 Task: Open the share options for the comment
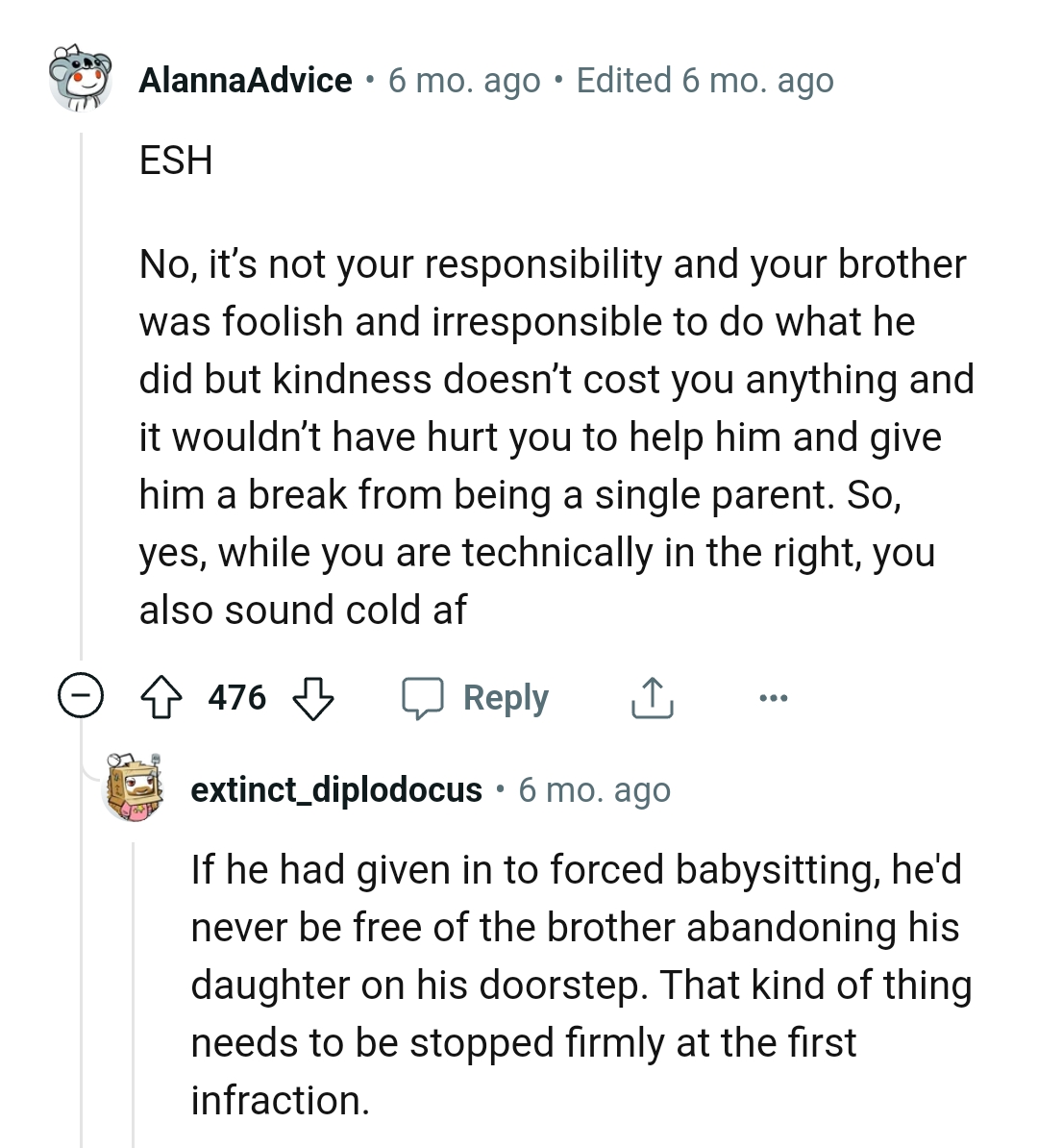pos(652,698)
